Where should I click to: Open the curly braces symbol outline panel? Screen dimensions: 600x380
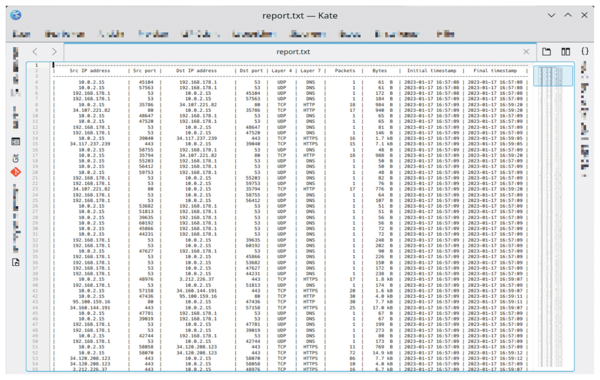coord(585,51)
